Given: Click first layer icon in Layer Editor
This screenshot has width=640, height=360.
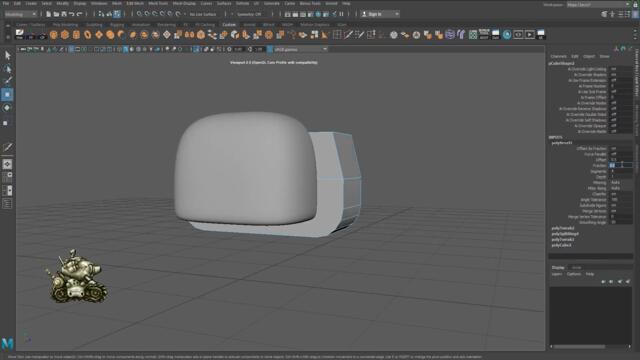Looking at the screenshot, I should point(603,281).
